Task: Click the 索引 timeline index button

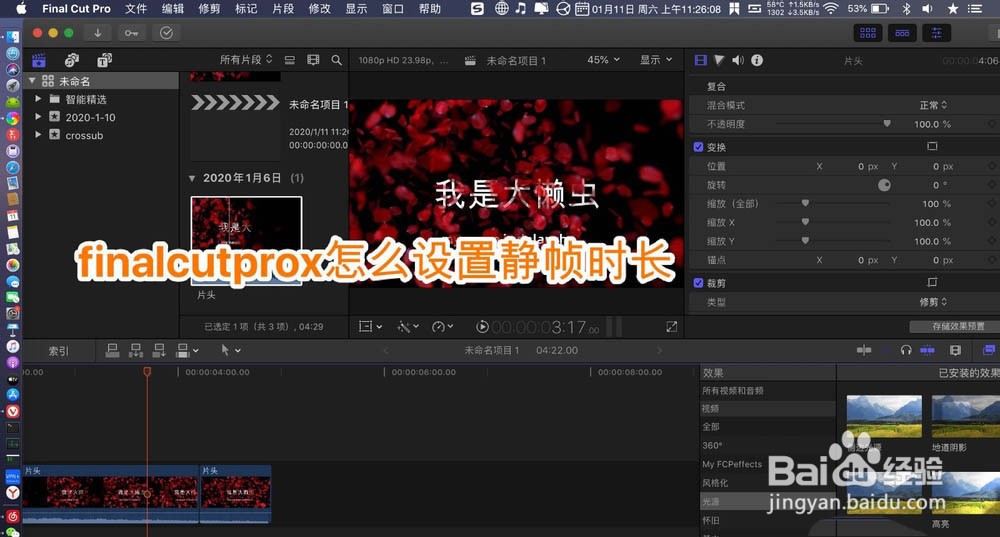Action: click(59, 350)
